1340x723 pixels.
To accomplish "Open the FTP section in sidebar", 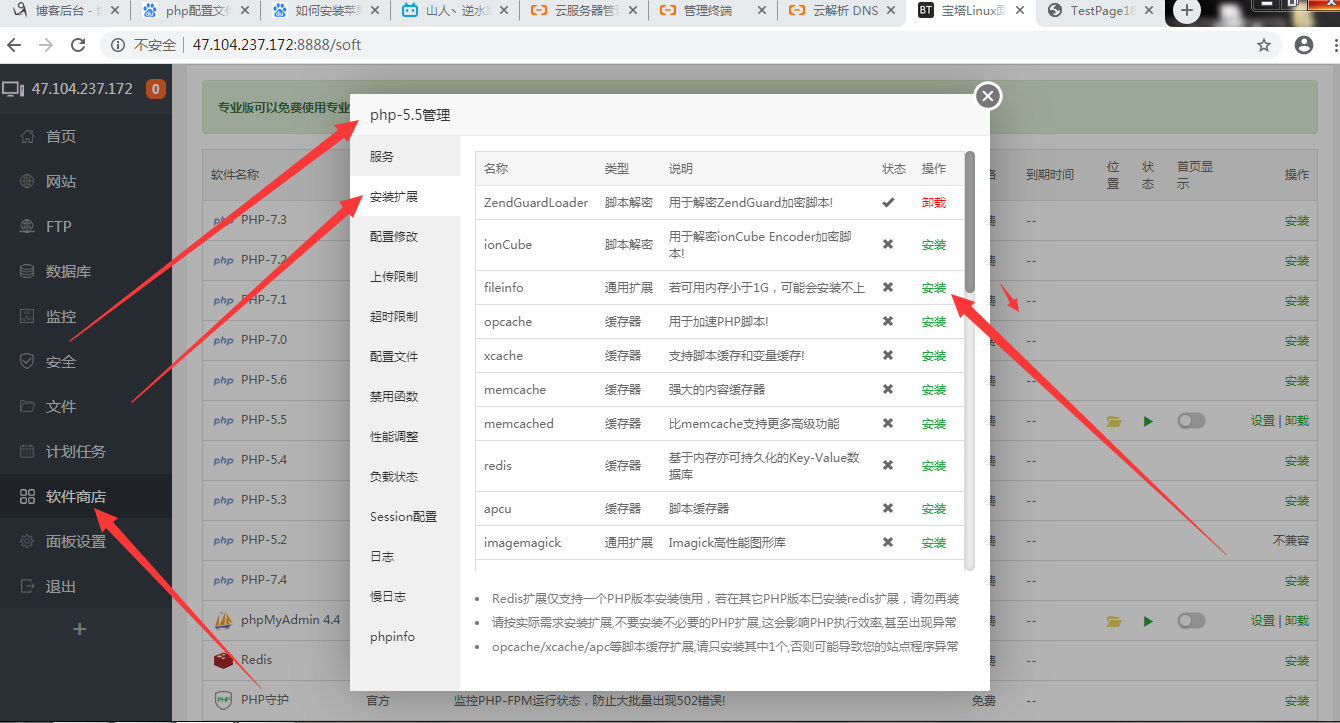I will coord(59,226).
